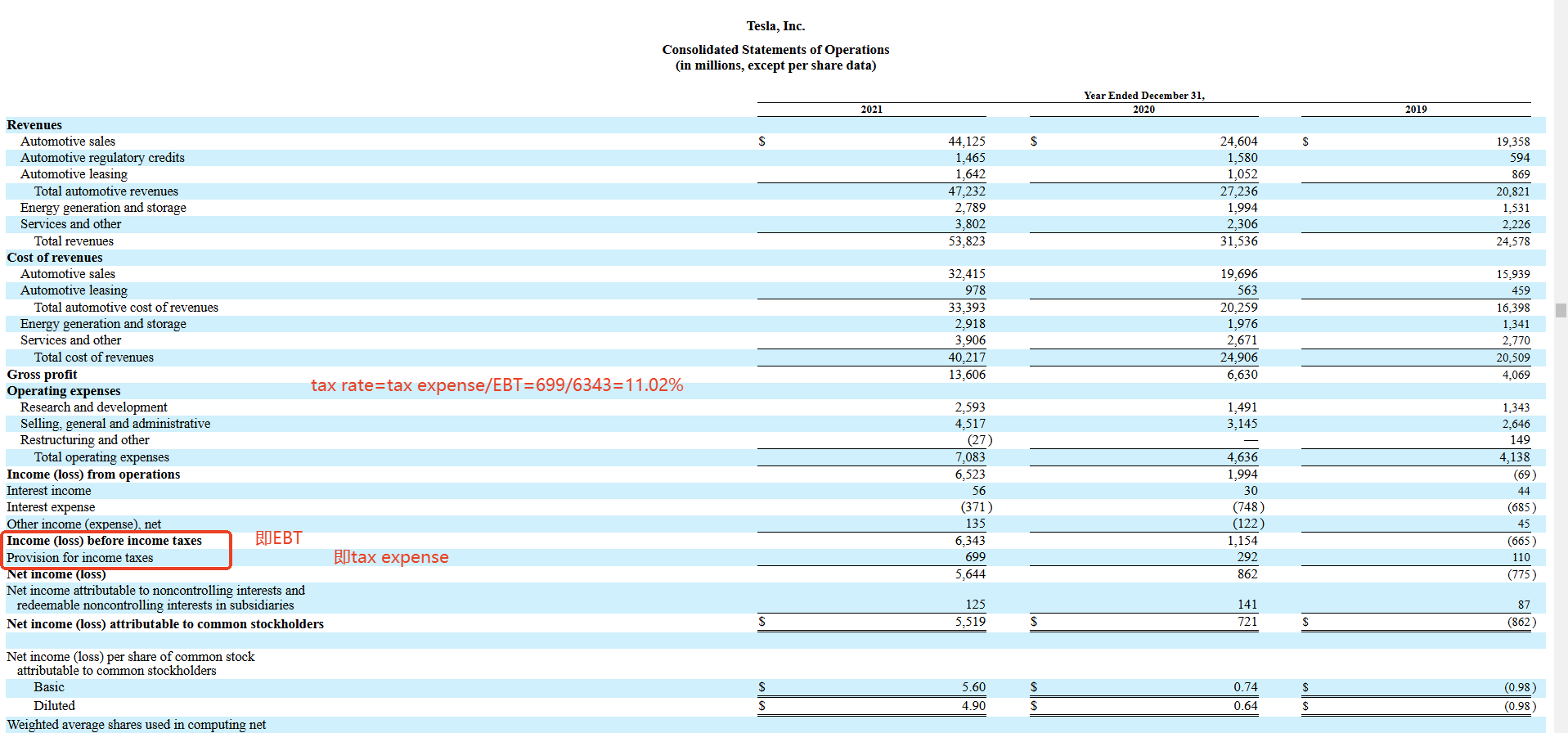The height and width of the screenshot is (733, 1568).
Task: Click the 'Basic' per-share row label
Action: [x=49, y=687]
